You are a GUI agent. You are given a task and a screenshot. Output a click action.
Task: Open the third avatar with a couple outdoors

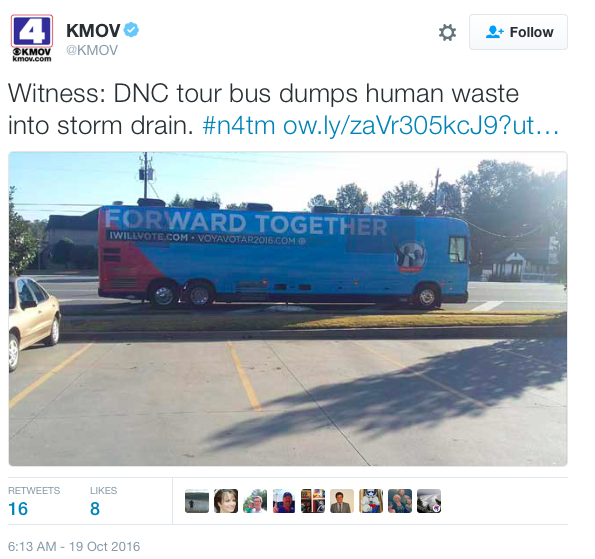(255, 501)
